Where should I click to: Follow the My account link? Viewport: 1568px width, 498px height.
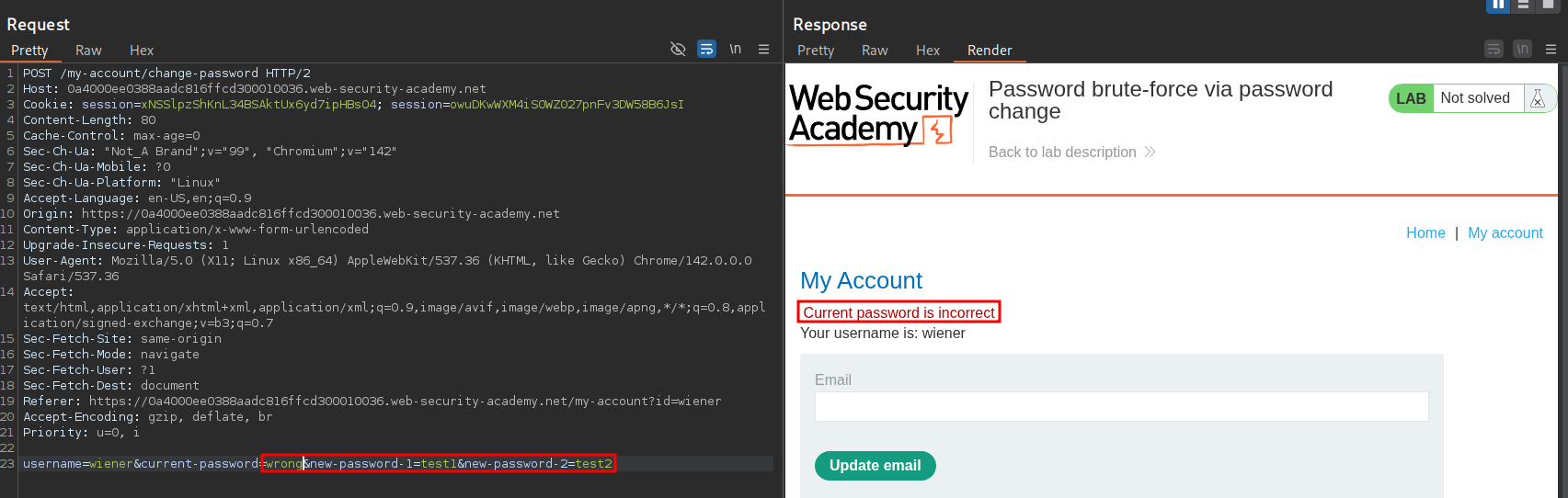[1505, 232]
